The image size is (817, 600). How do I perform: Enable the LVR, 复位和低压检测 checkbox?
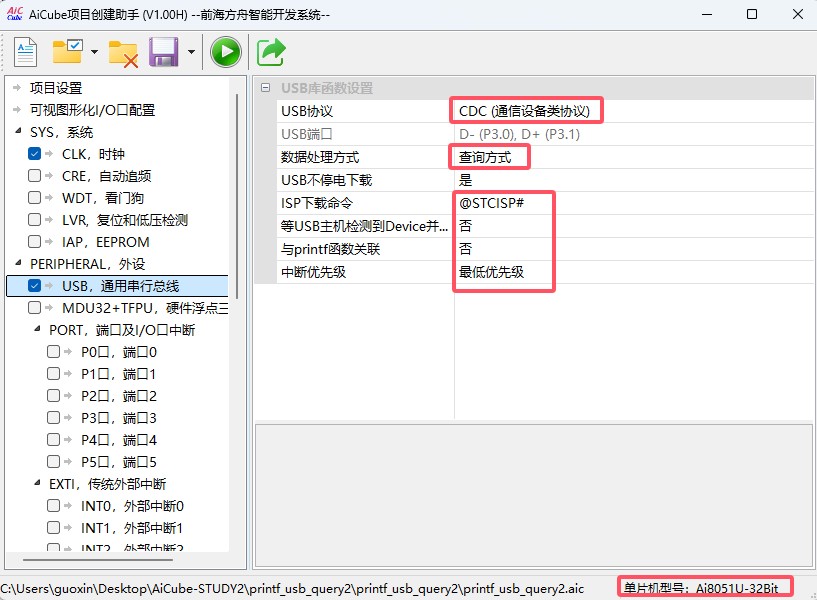click(34, 219)
